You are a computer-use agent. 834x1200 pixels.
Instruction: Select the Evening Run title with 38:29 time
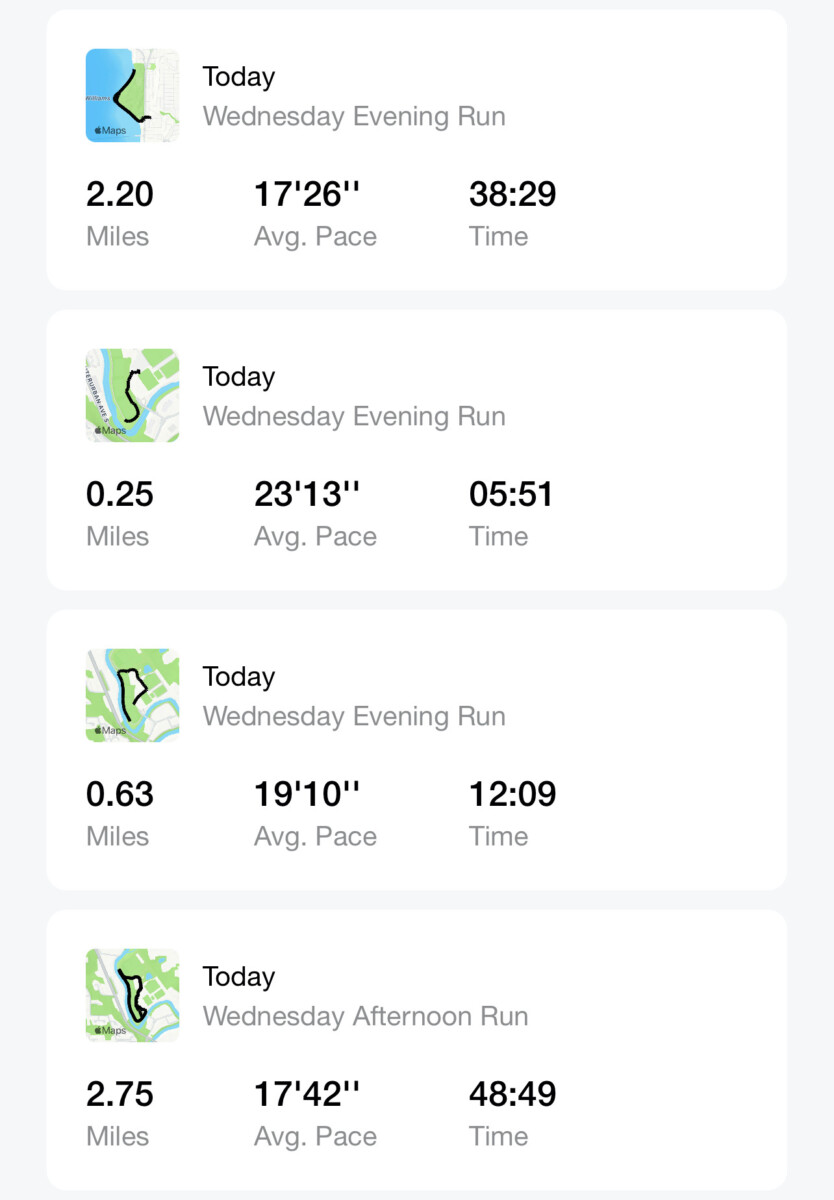pyautogui.click(x=354, y=117)
